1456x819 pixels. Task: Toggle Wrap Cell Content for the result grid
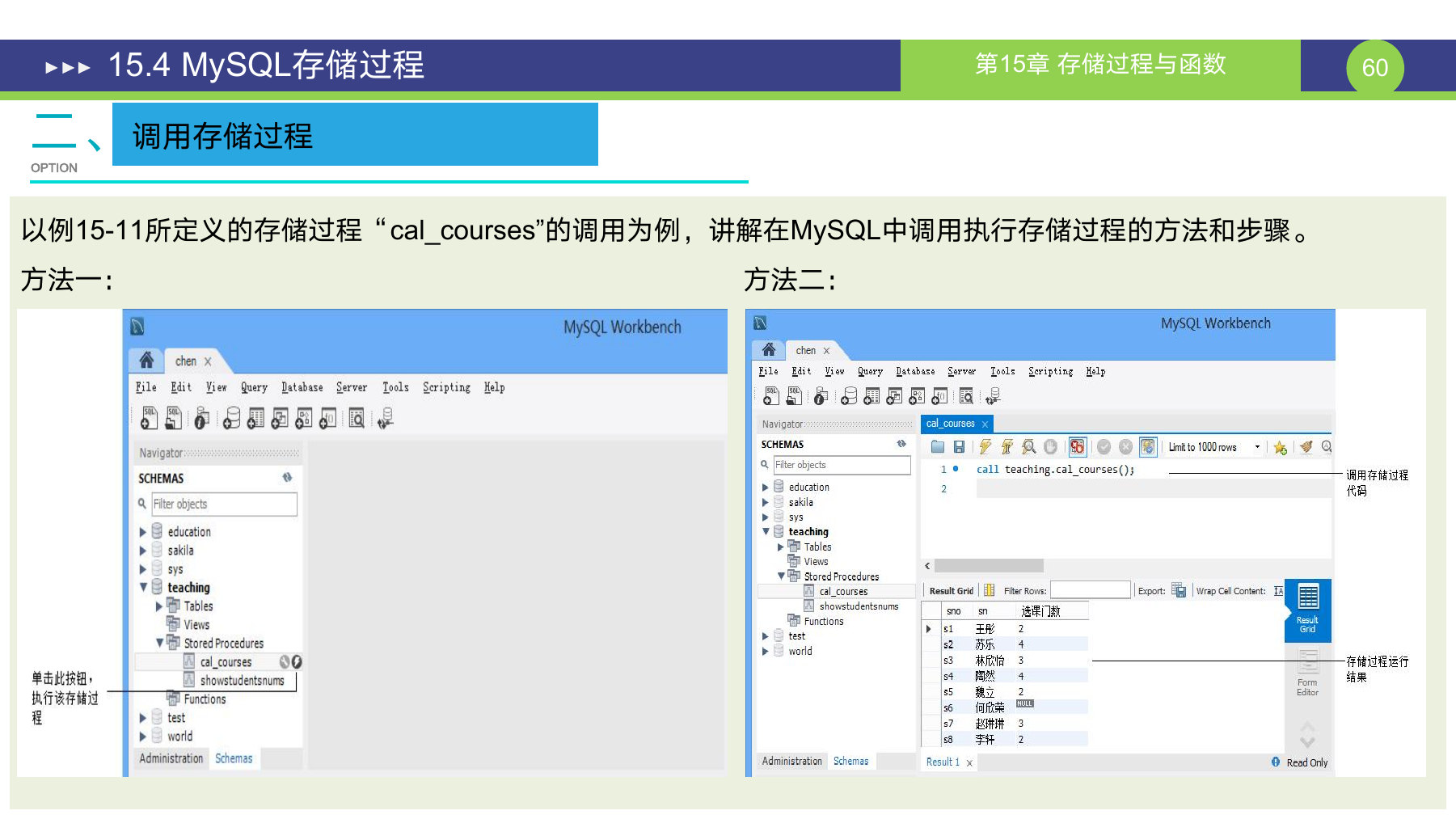(1278, 591)
